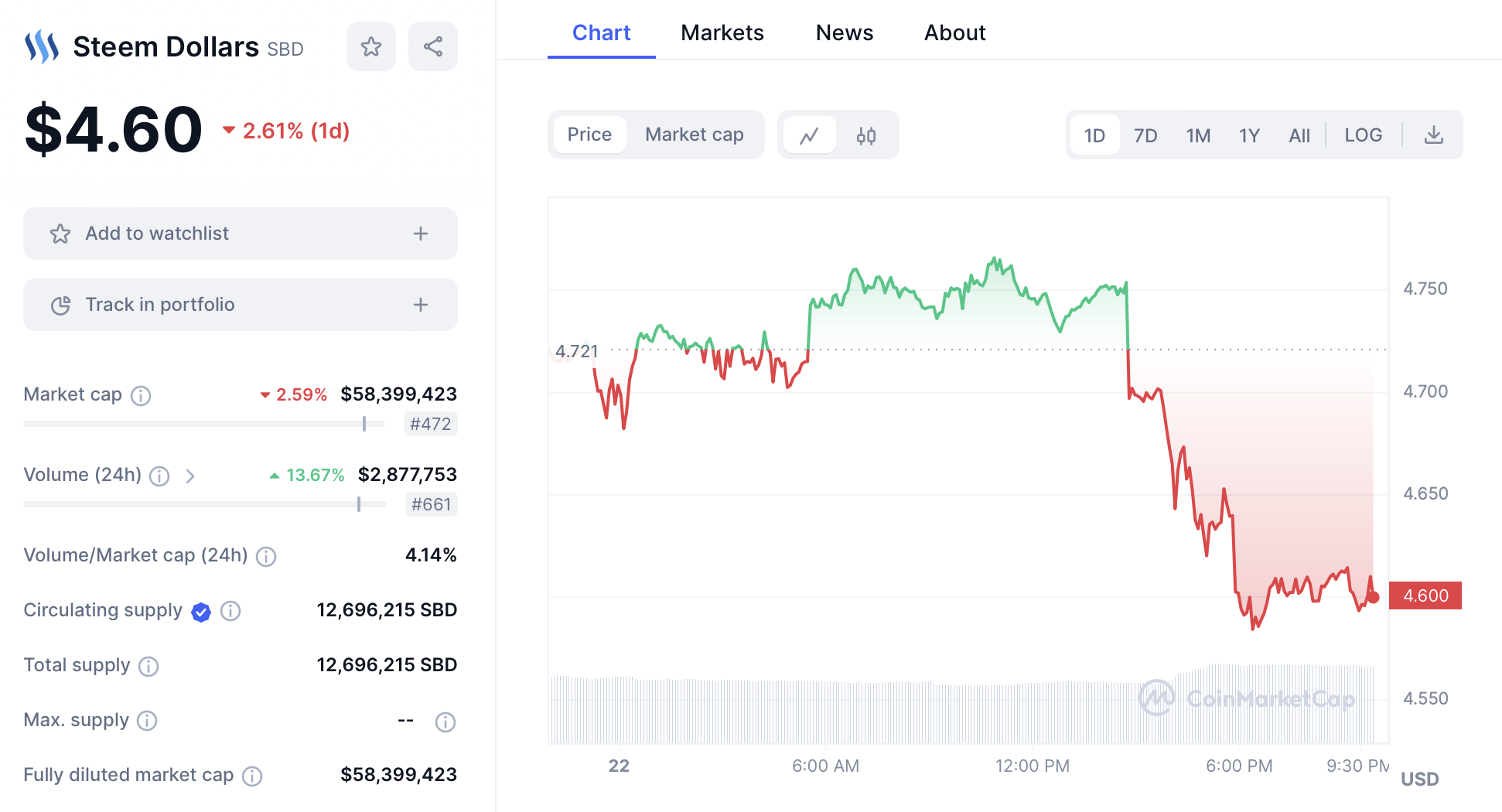Click info icon beside Fully diluted market cap
The height and width of the screenshot is (812, 1502).
252,776
